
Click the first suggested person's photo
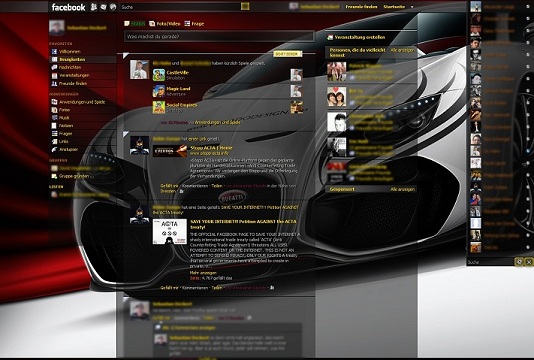(336, 71)
